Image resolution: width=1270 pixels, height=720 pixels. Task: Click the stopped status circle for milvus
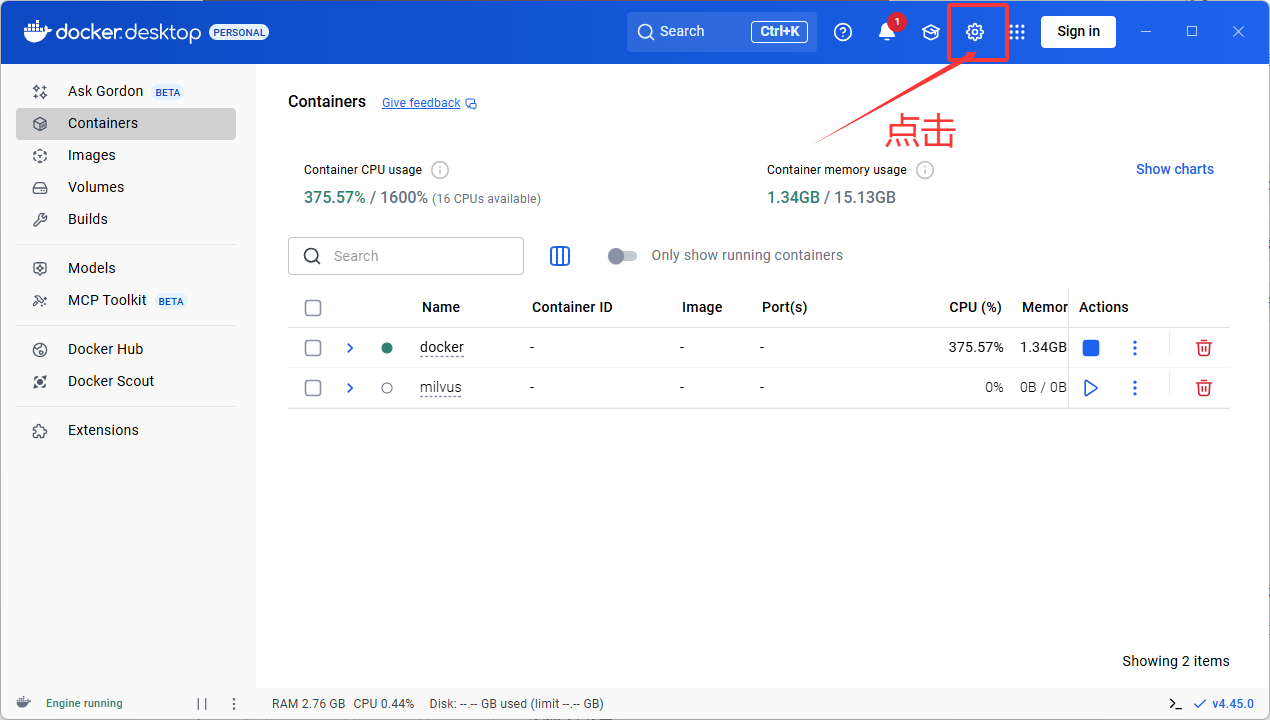coord(387,388)
